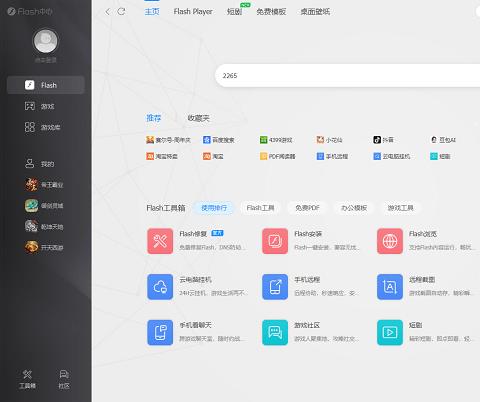
Task: Launch the third game with gray icon in sidebar
Action: point(44,226)
